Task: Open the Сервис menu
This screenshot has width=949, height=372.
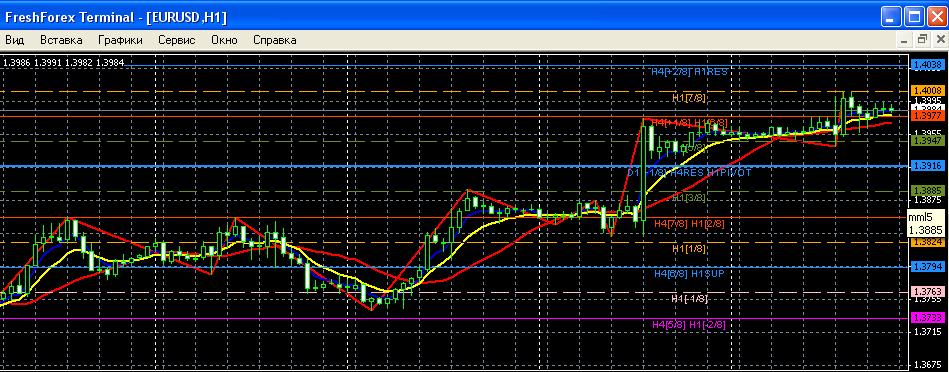Action: point(177,41)
